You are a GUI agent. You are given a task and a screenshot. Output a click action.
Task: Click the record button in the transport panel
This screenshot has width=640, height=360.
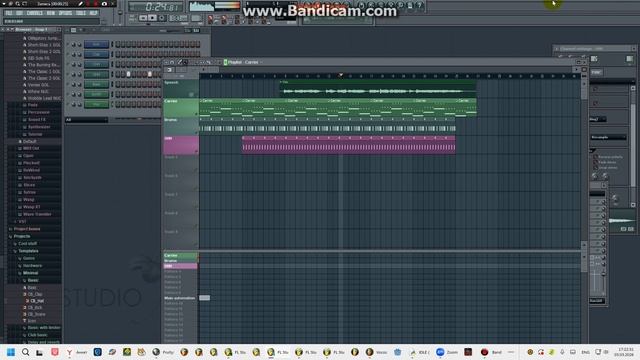click(x=162, y=18)
